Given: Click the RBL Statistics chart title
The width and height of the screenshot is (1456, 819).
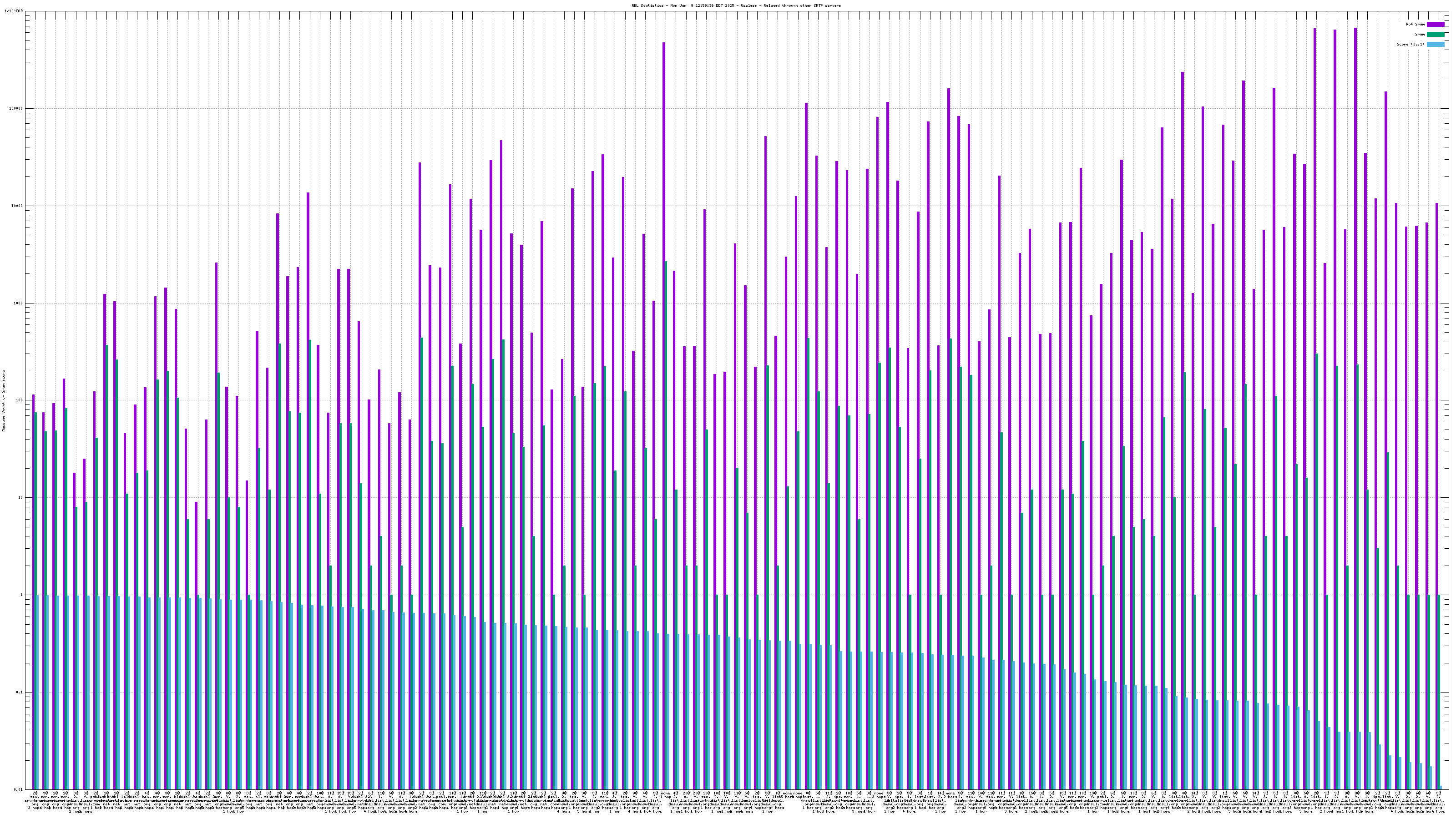Looking at the screenshot, I should [x=736, y=5].
